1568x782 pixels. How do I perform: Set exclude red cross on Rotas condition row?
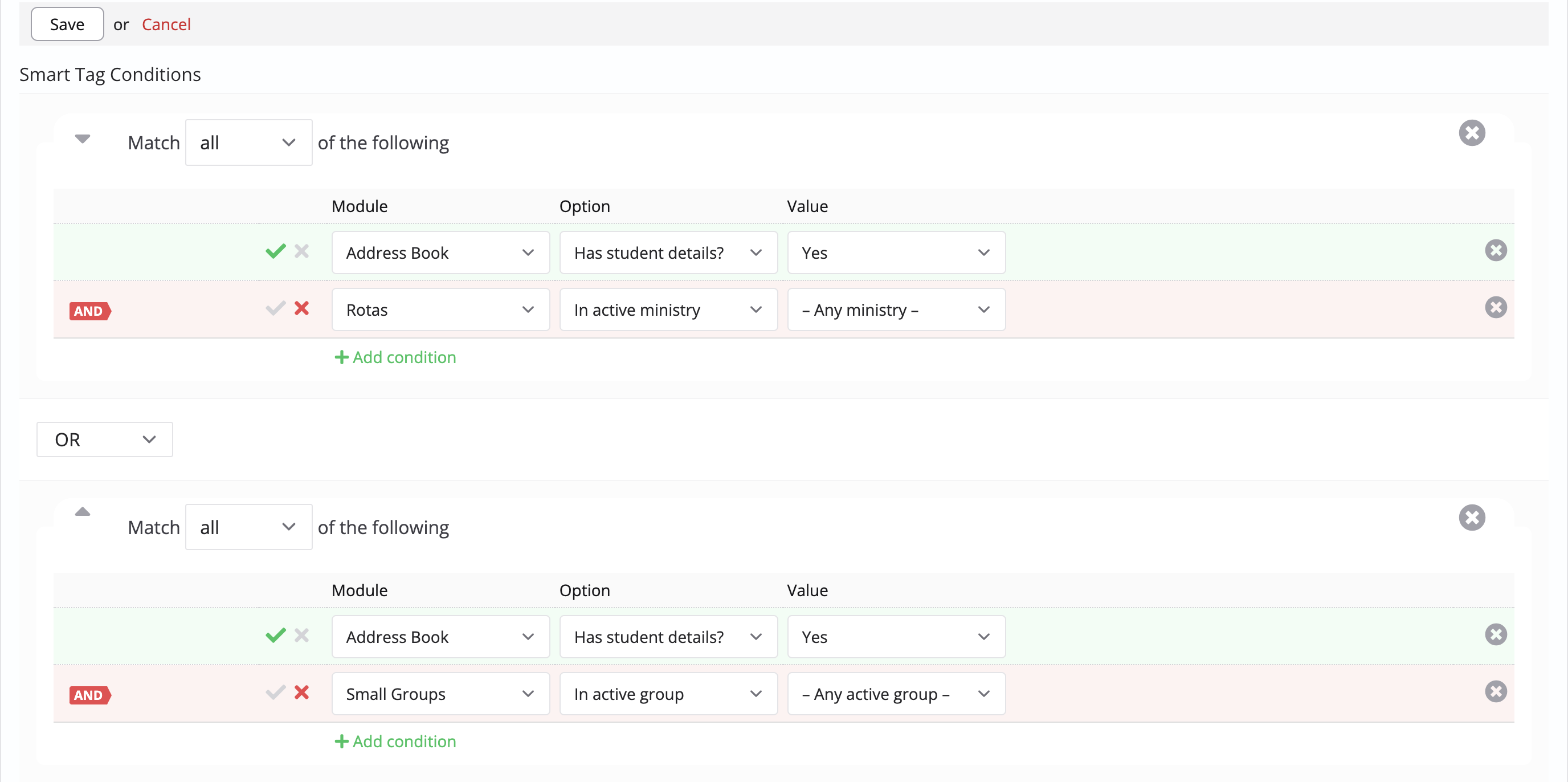(302, 308)
